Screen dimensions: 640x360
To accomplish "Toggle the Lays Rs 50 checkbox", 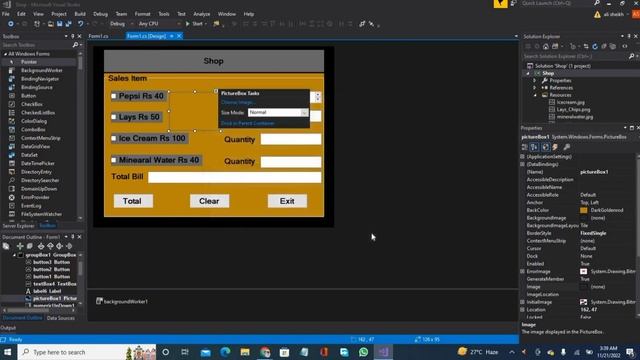I will pyautogui.click(x=114, y=117).
